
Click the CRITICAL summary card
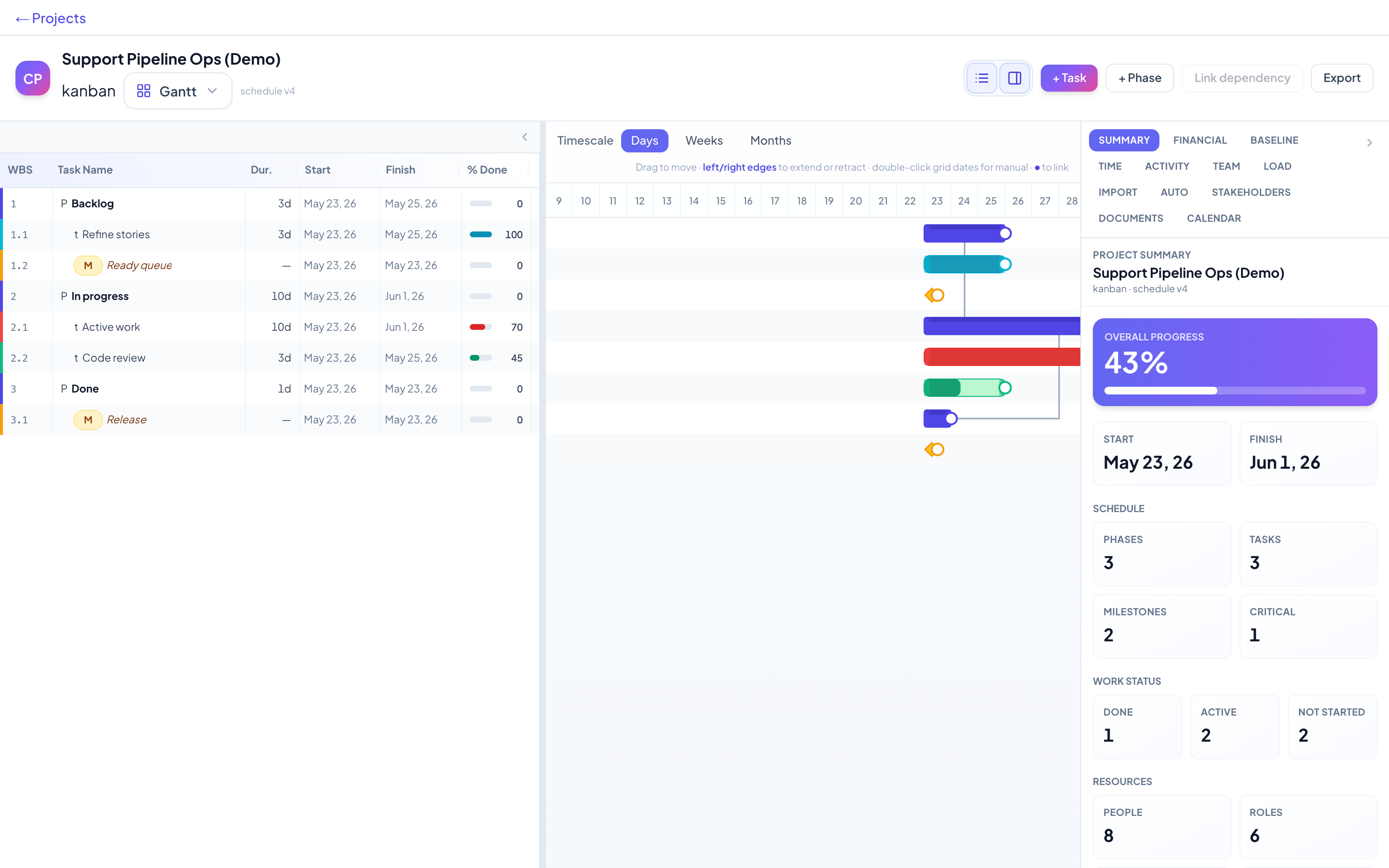tap(1308, 626)
